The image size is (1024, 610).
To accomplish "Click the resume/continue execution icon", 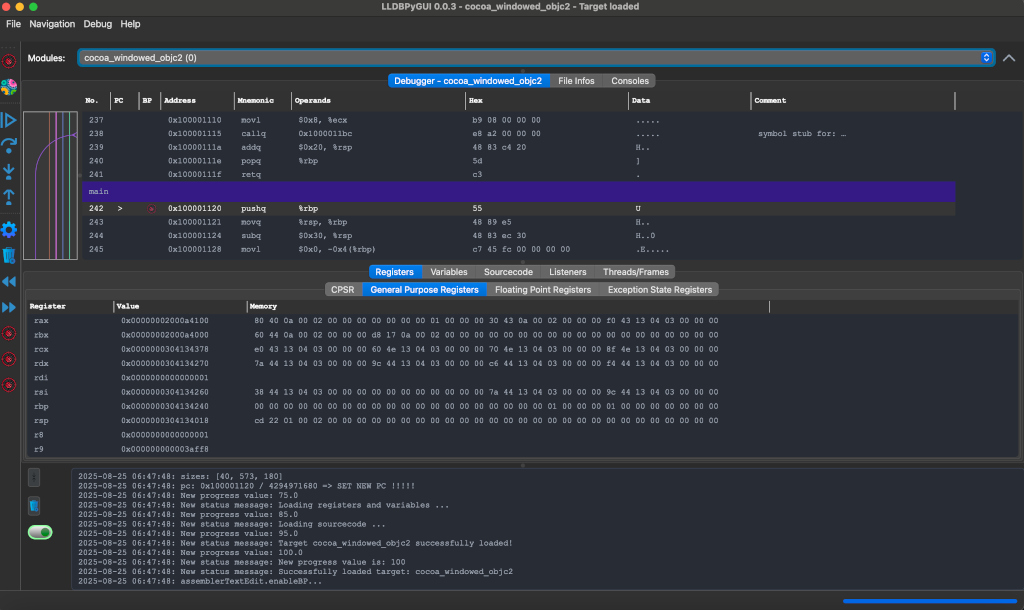I will click(x=9, y=120).
